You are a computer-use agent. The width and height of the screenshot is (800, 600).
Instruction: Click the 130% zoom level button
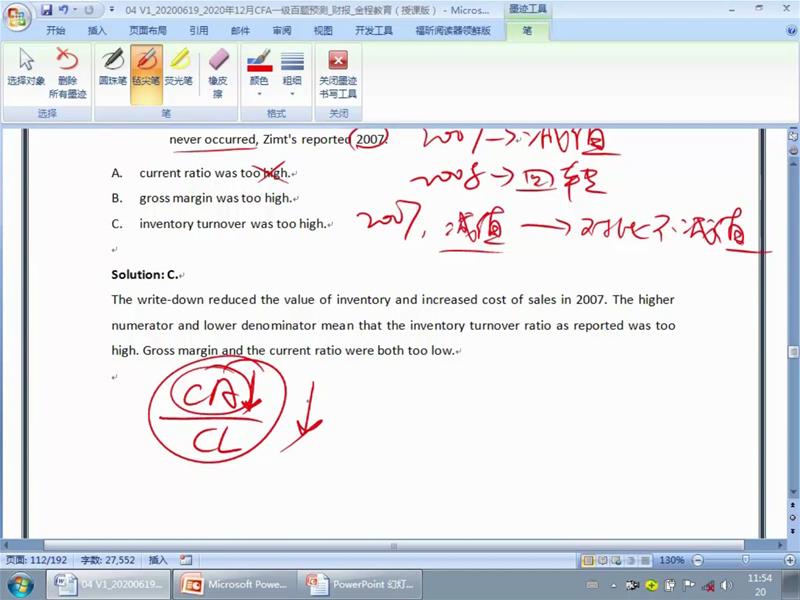[x=671, y=560]
